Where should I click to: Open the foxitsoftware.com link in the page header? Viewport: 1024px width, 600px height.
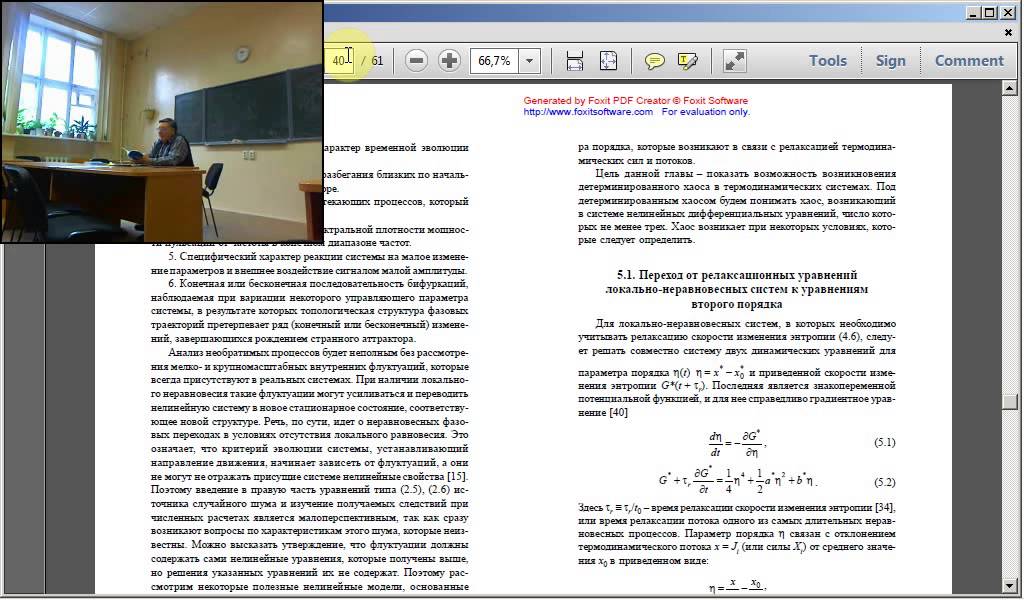click(x=588, y=112)
